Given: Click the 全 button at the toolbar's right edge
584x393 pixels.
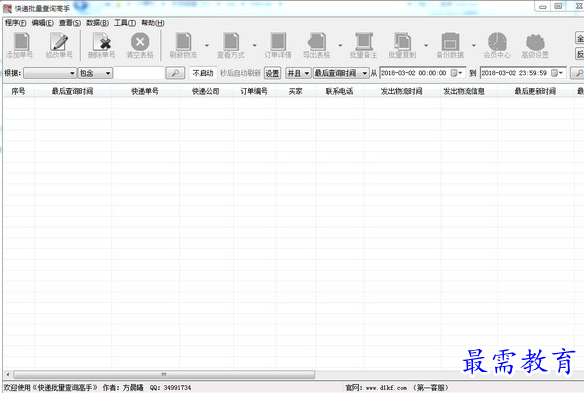Looking at the screenshot, I should click(580, 38).
